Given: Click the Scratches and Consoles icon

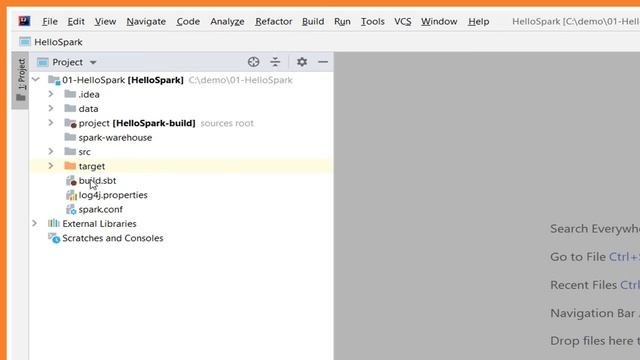Looking at the screenshot, I should coord(54,238).
